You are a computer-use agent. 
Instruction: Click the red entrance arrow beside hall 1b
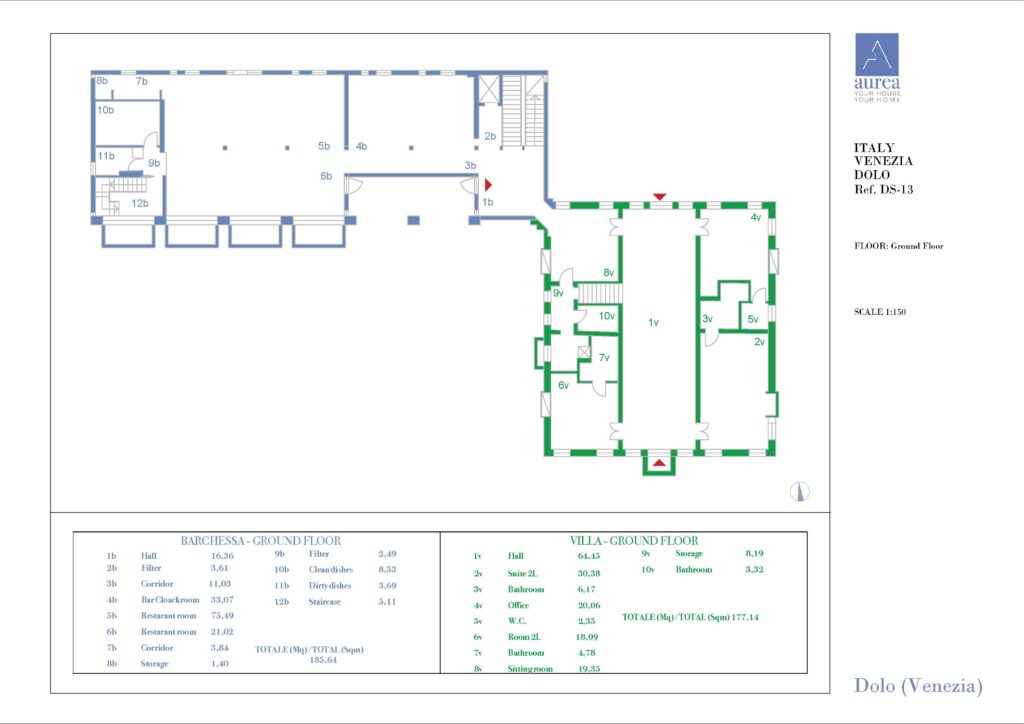[x=488, y=185]
